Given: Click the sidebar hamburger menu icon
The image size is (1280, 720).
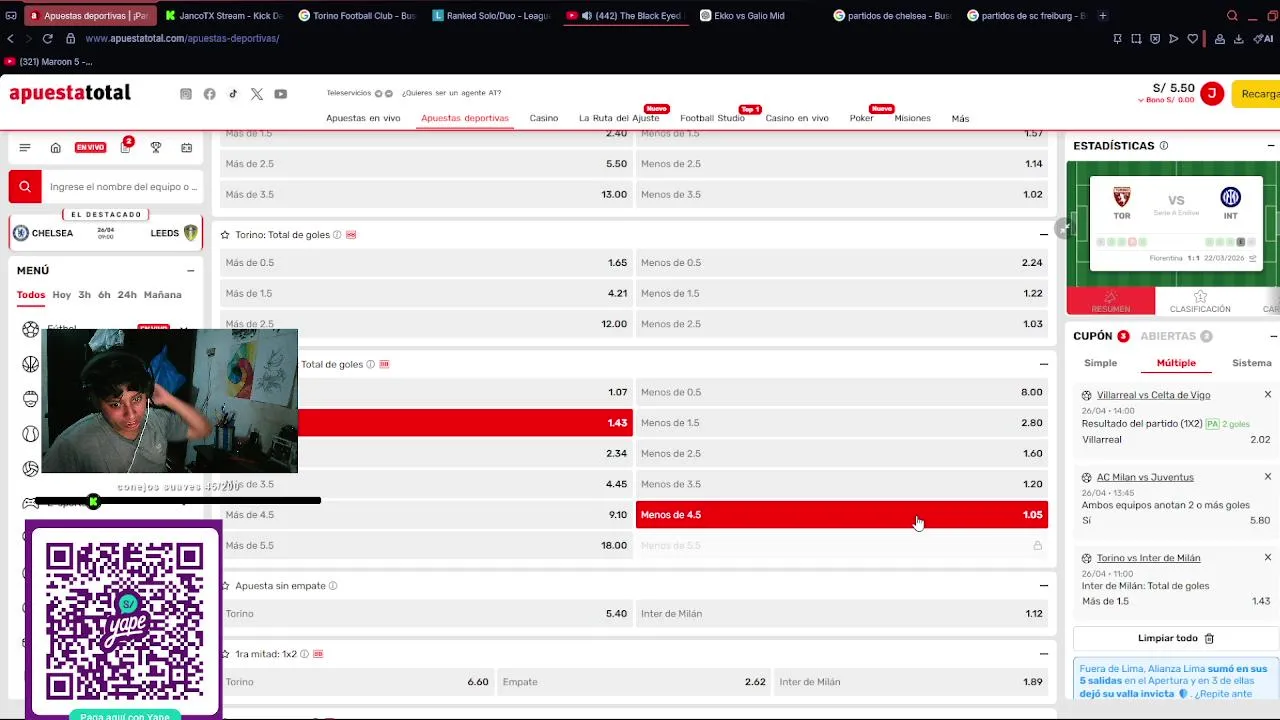Looking at the screenshot, I should click(x=25, y=147).
